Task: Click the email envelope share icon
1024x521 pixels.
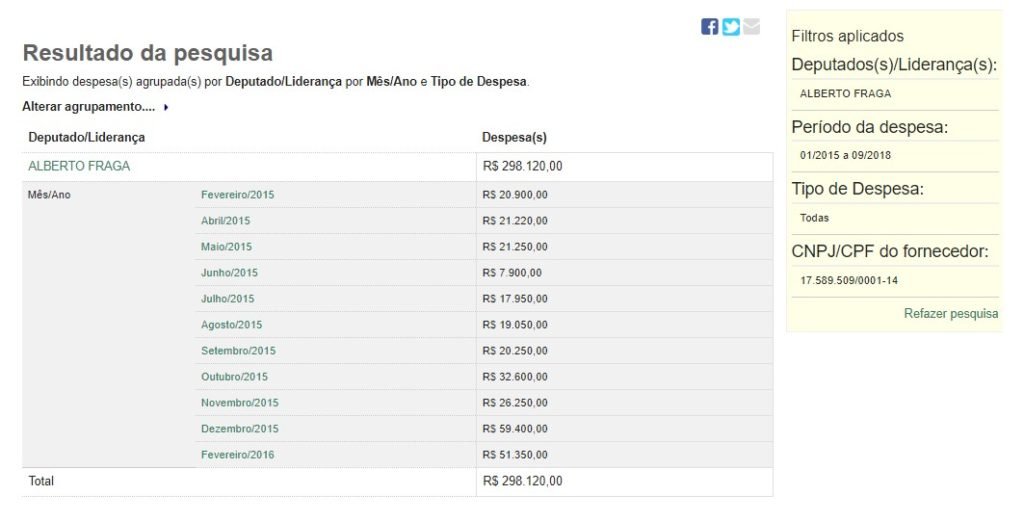Action: click(752, 27)
